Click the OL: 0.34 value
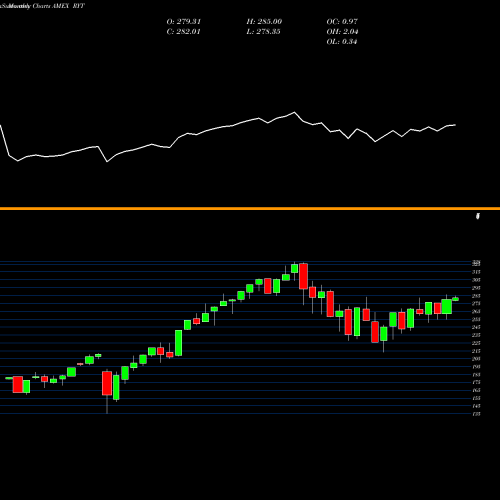The width and height of the screenshot is (500, 500). [x=342, y=42]
